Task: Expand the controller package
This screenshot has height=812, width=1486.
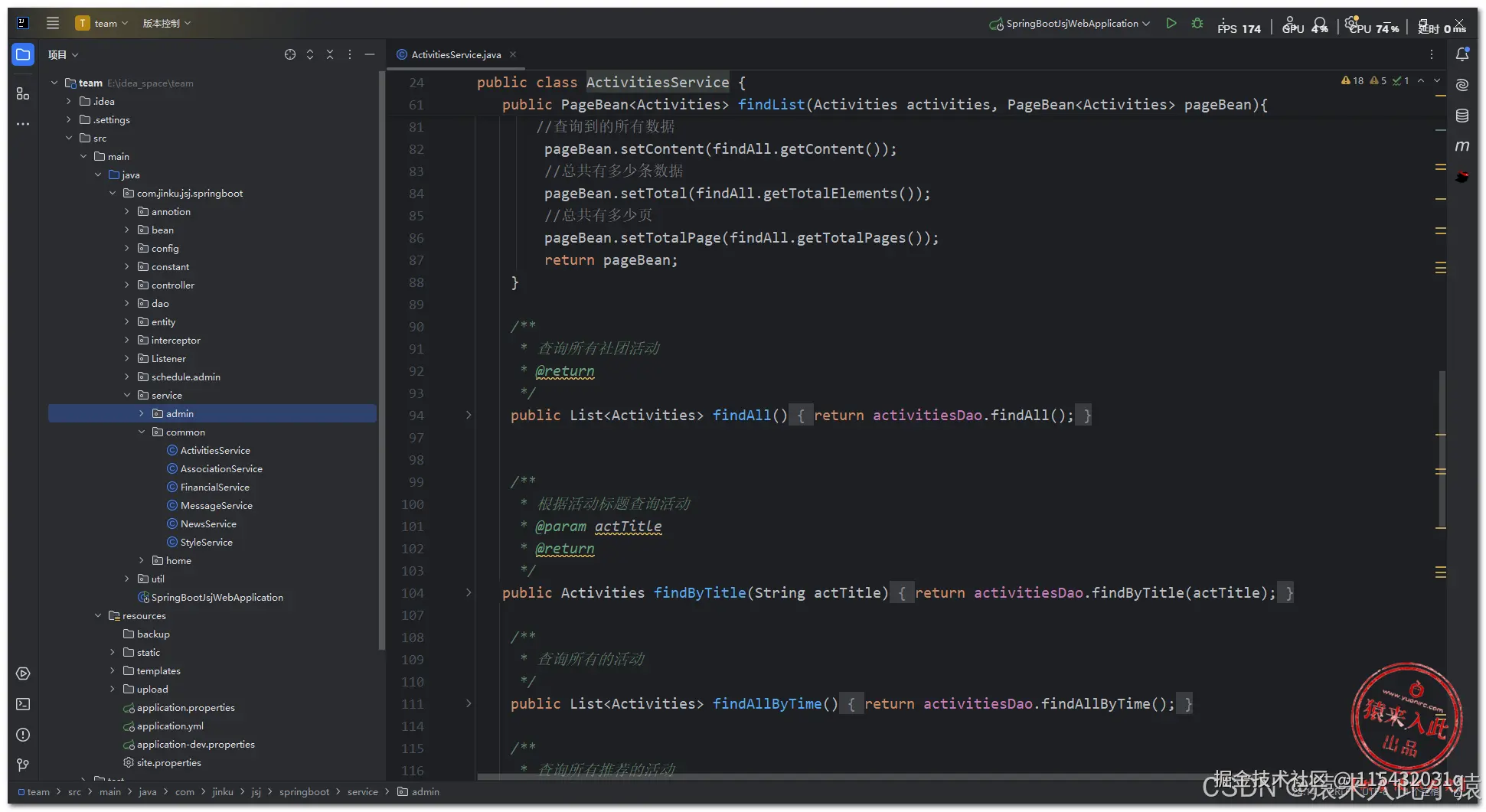Action: coord(127,285)
